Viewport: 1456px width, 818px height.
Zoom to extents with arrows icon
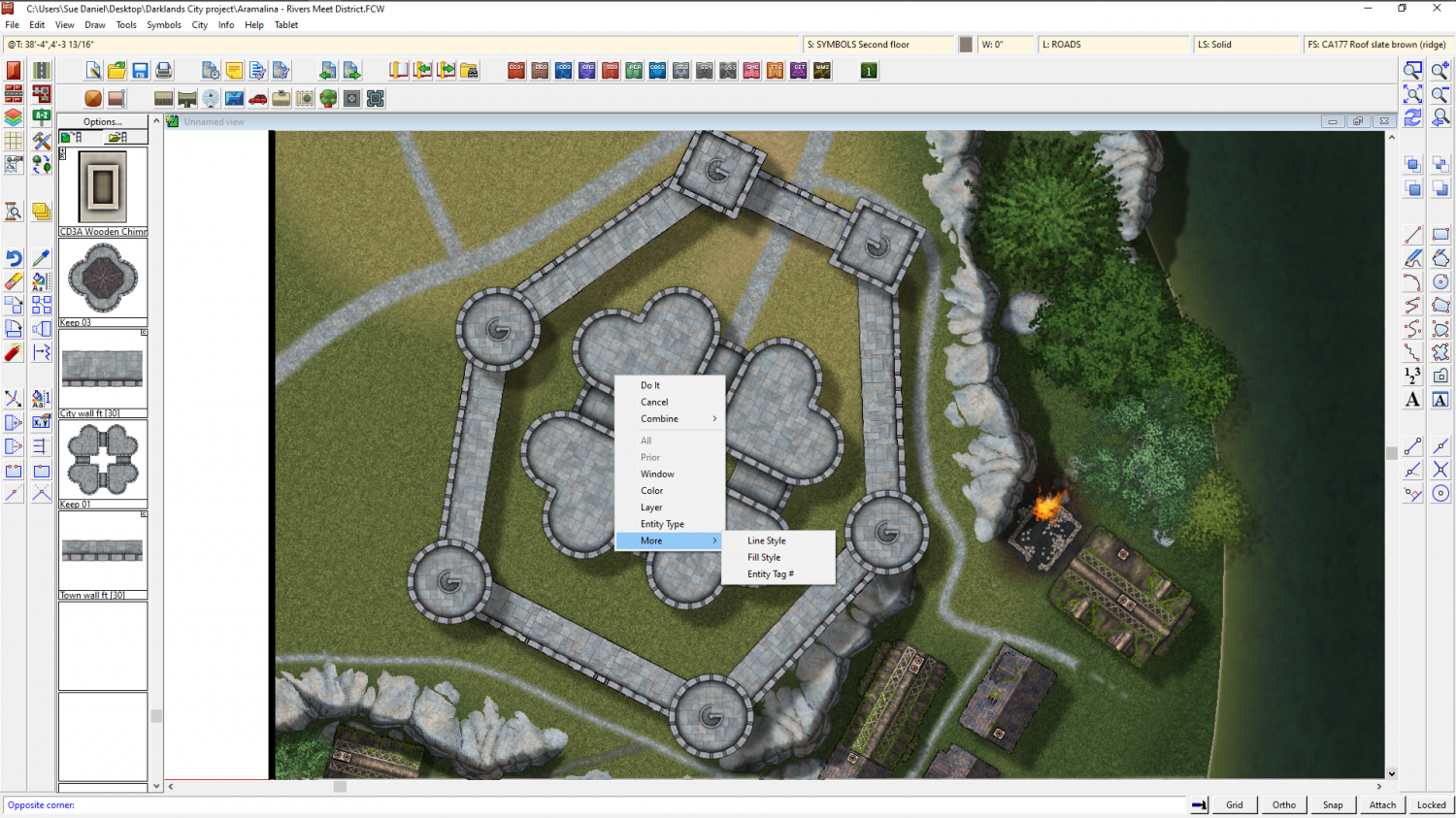point(1412,93)
